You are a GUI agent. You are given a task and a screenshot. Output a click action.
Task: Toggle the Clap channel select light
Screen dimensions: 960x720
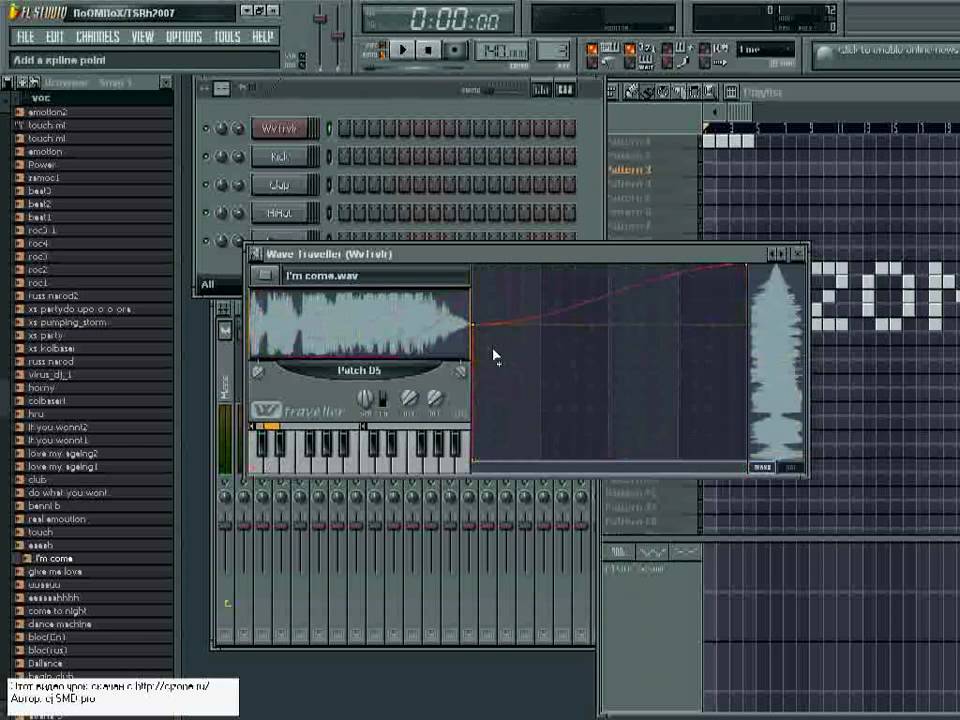329,185
